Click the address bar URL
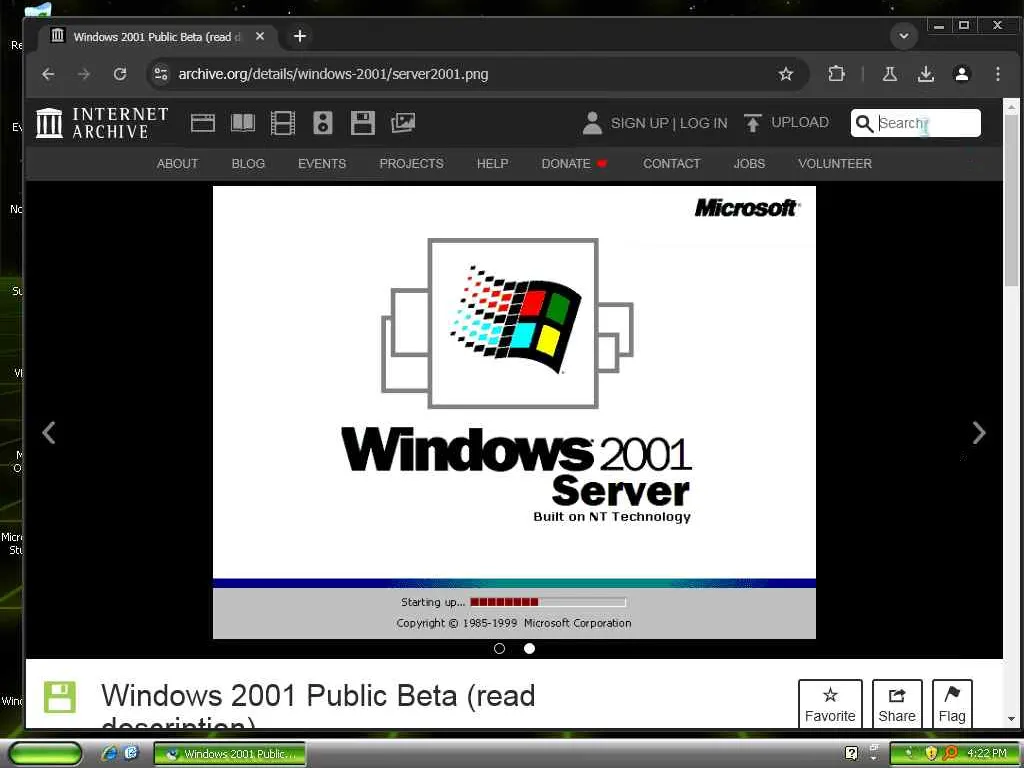 333,74
